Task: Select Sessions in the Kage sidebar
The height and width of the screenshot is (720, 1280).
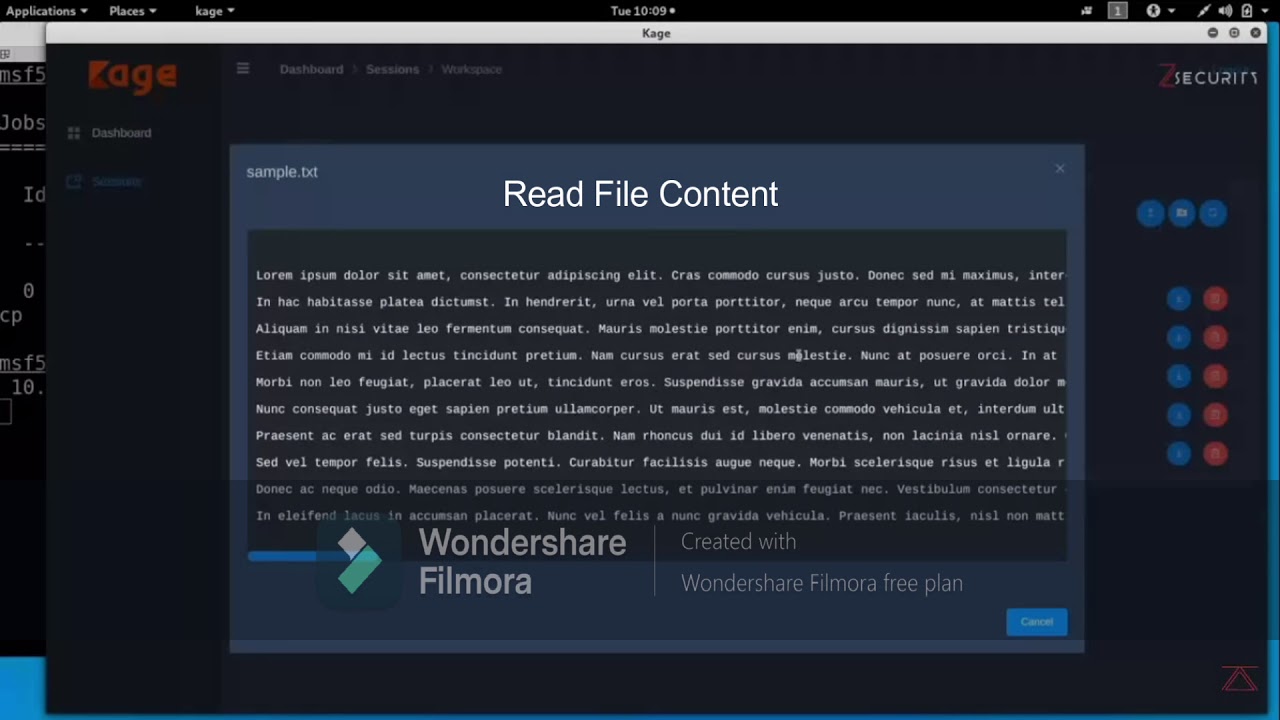Action: tap(116, 182)
